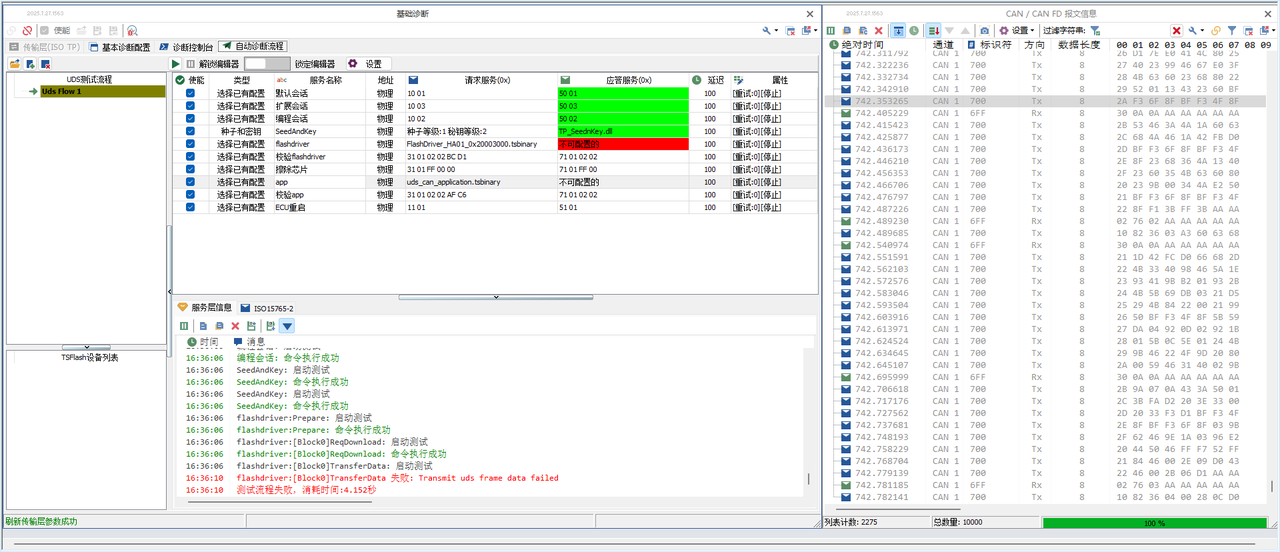
Task: Start the auto diagnostic flow with play button
Action: [x=176, y=64]
